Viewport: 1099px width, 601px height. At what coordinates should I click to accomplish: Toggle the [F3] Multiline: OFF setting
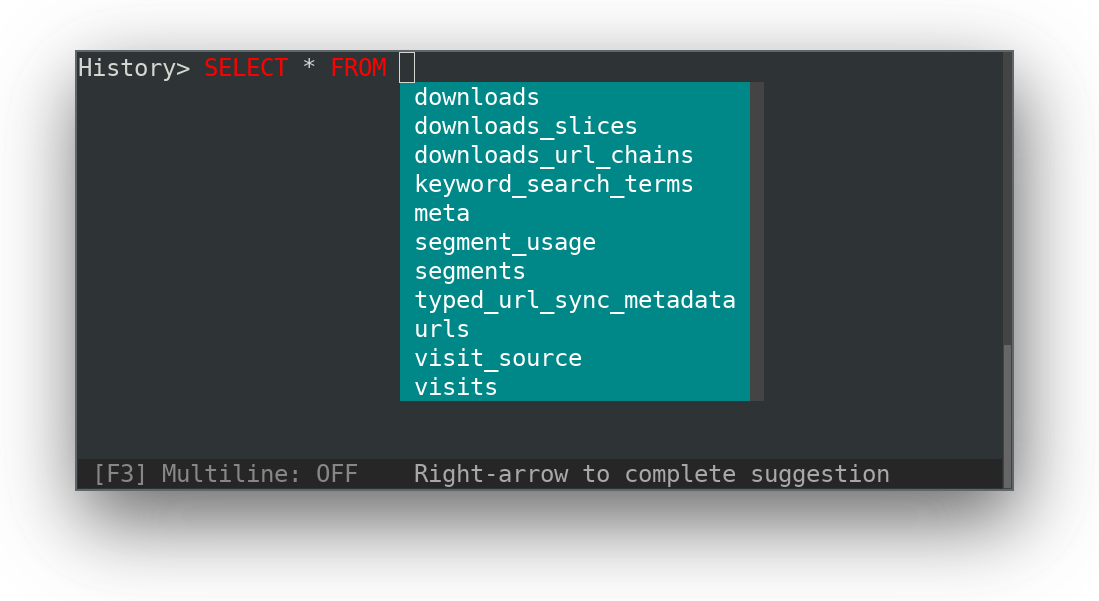[225, 474]
